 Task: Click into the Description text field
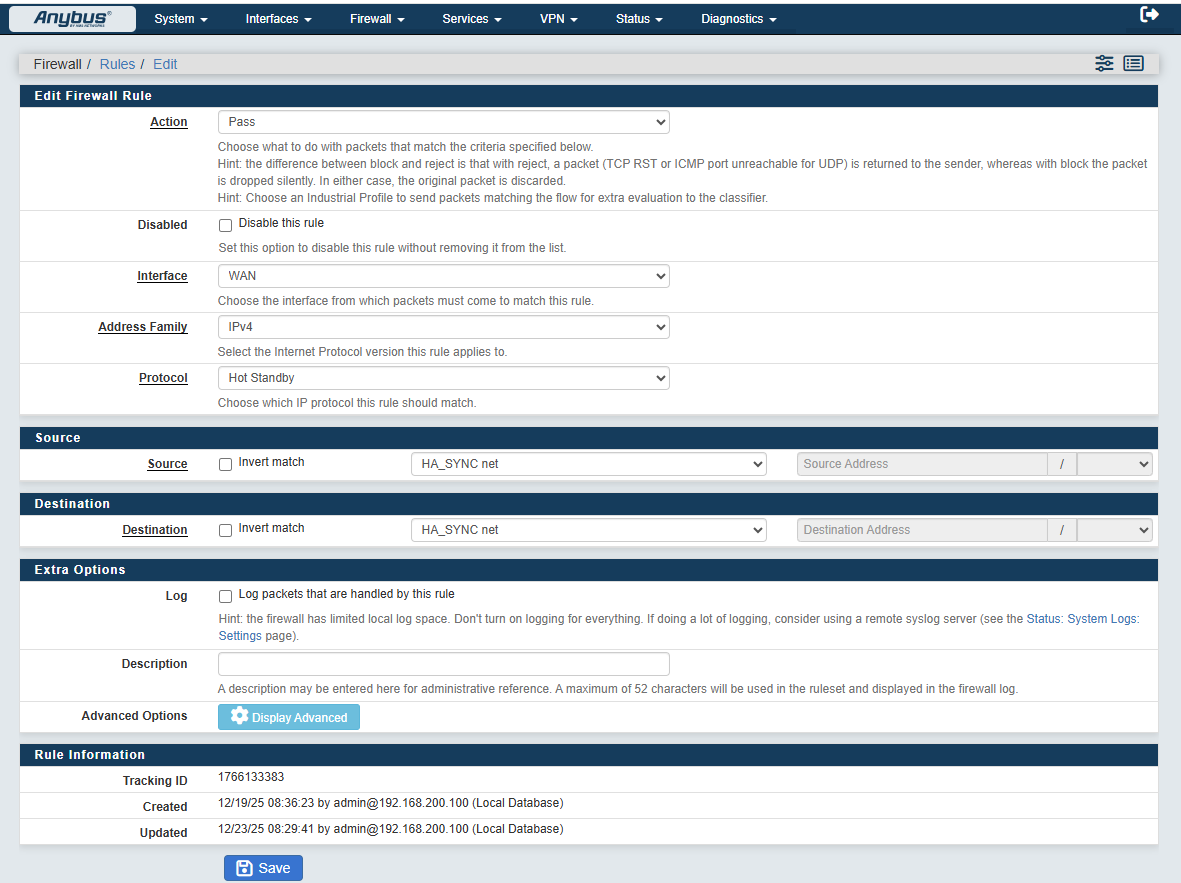click(443, 664)
